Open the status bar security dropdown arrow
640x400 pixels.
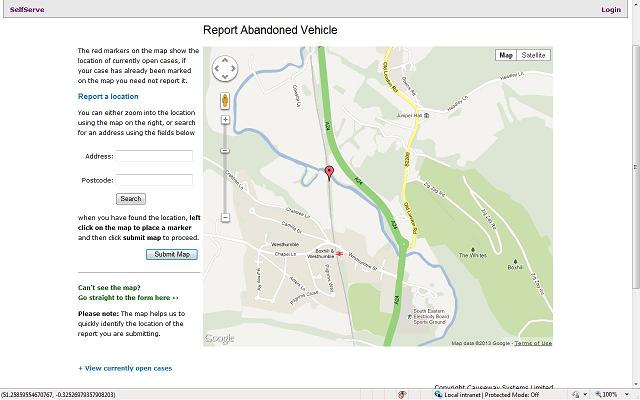585,395
